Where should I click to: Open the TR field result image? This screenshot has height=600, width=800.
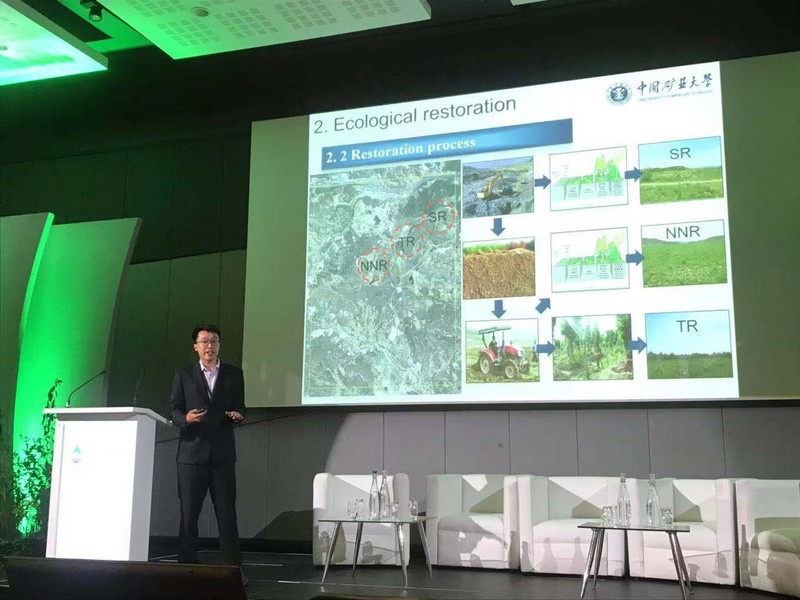coord(688,345)
